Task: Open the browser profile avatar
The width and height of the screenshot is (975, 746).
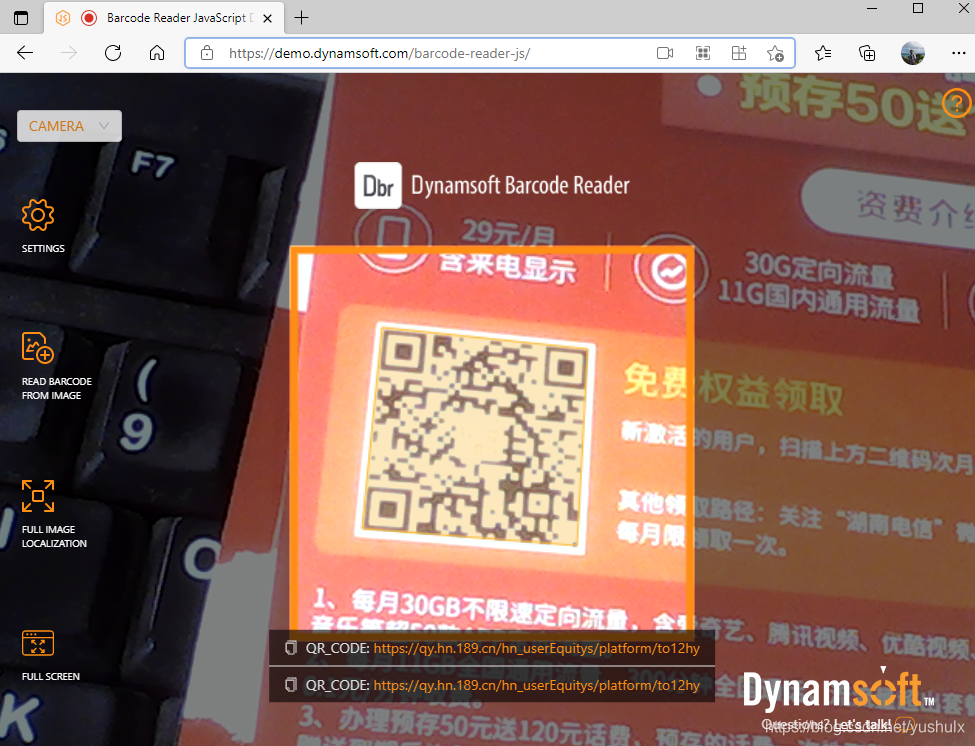Action: coord(913,53)
